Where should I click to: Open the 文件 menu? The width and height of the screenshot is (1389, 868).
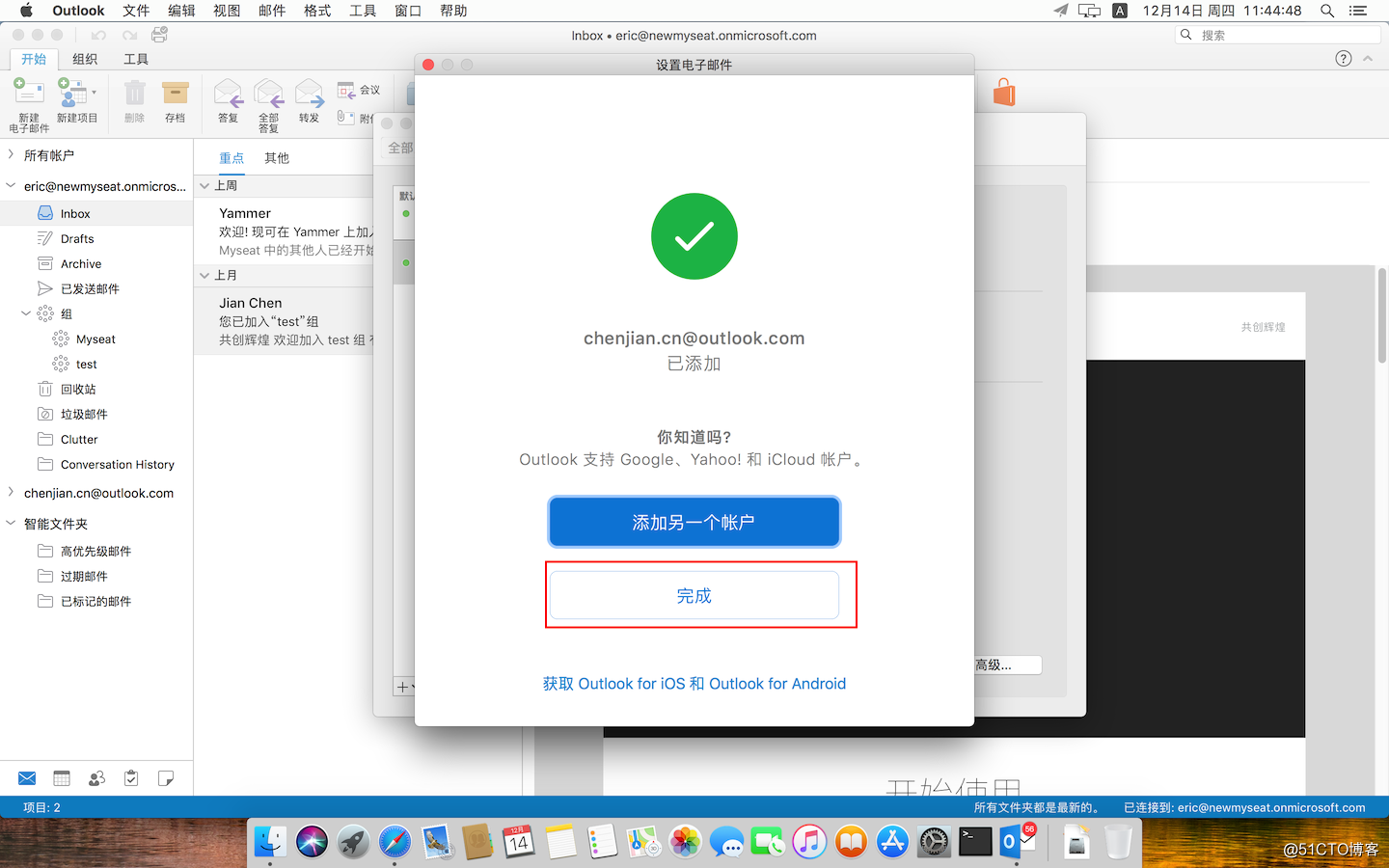coord(136,11)
